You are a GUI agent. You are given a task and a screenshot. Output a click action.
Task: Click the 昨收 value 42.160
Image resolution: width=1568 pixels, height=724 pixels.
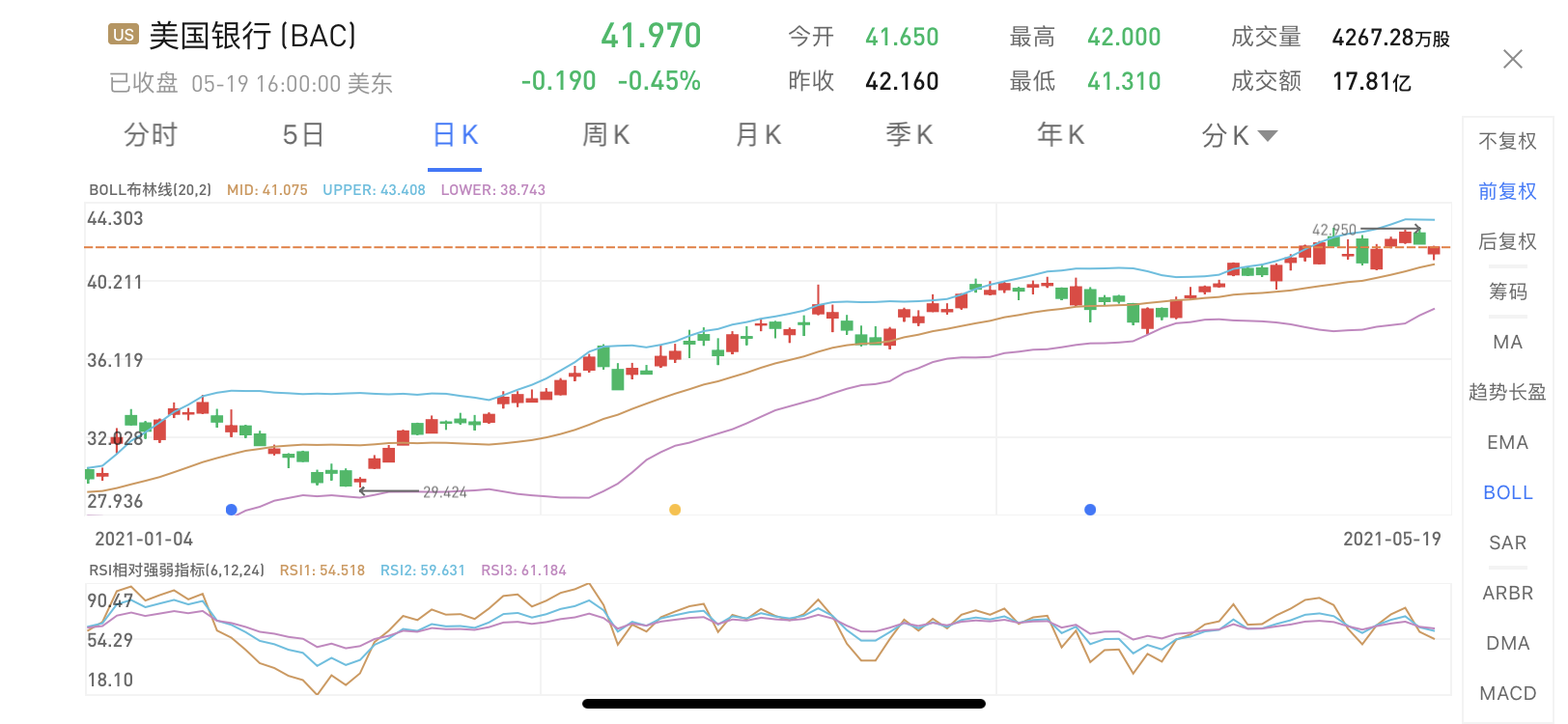[x=902, y=81]
